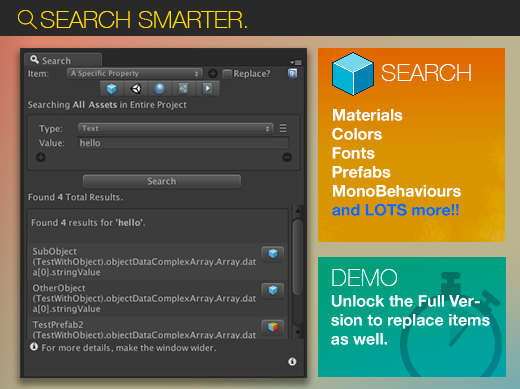
Task: Click the 'and LOTS more!!' link
Action: [395, 210]
